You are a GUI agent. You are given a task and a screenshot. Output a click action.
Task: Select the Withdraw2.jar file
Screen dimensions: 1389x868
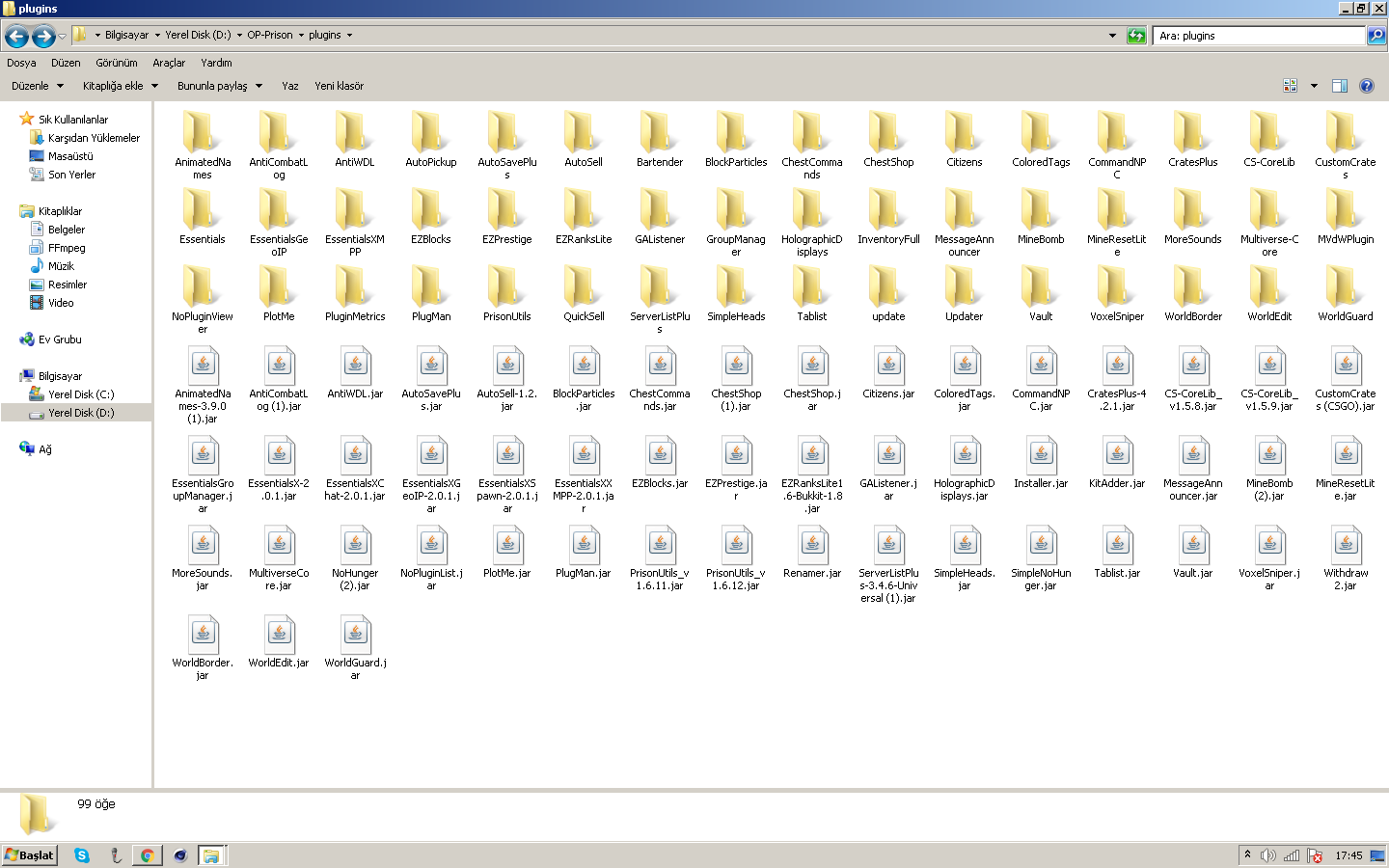coord(1346,559)
